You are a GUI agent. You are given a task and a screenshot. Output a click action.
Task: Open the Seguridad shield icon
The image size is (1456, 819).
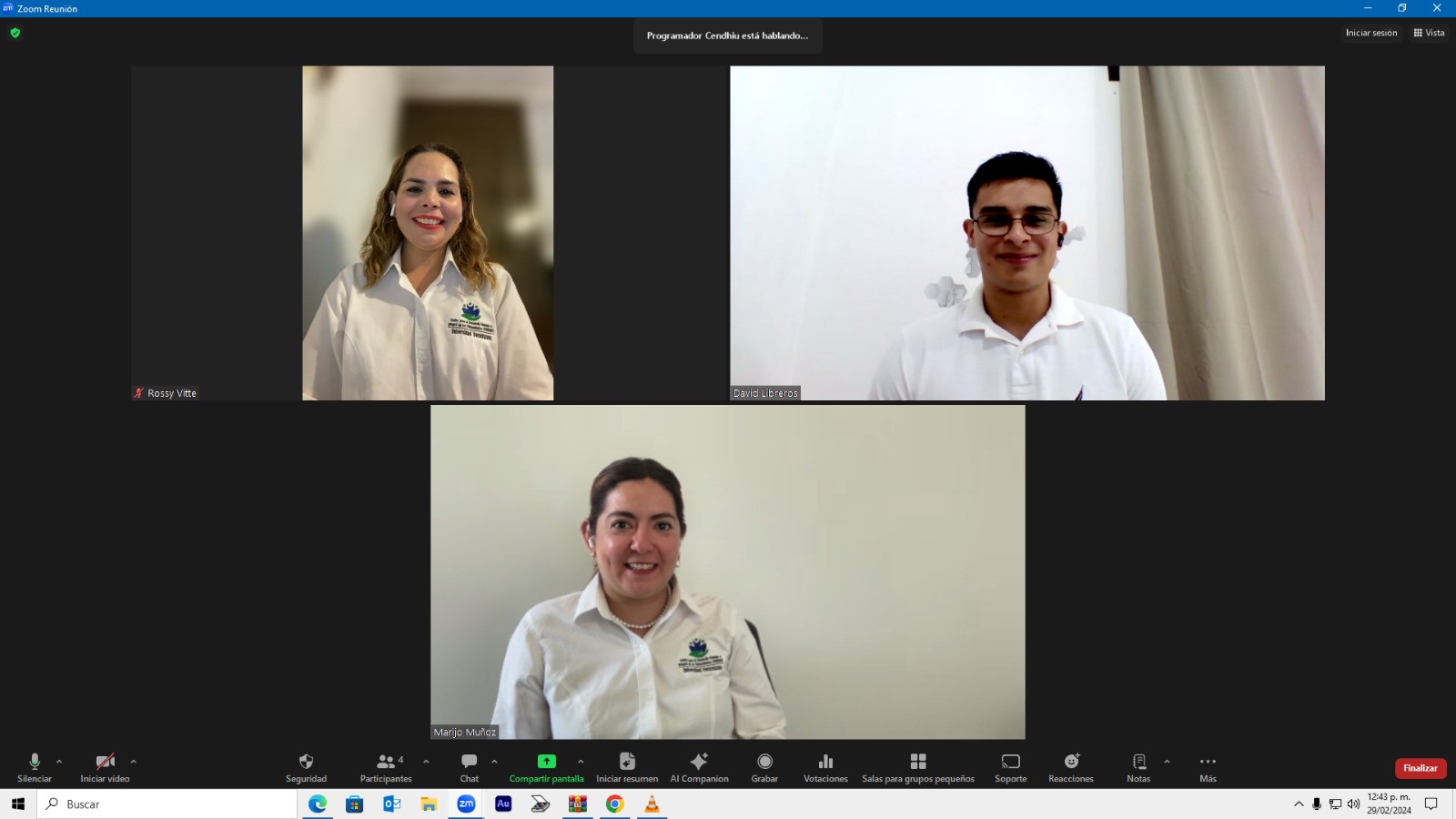[x=306, y=762]
